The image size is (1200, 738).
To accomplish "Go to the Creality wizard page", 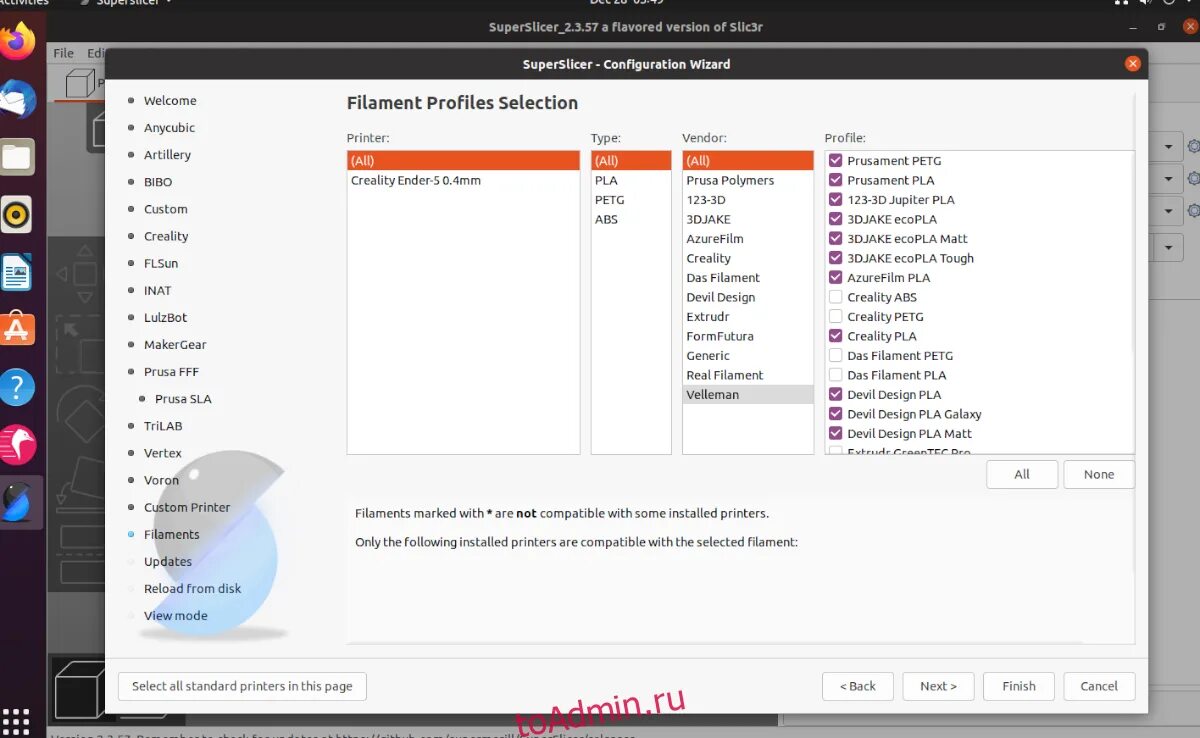I will tap(166, 236).
